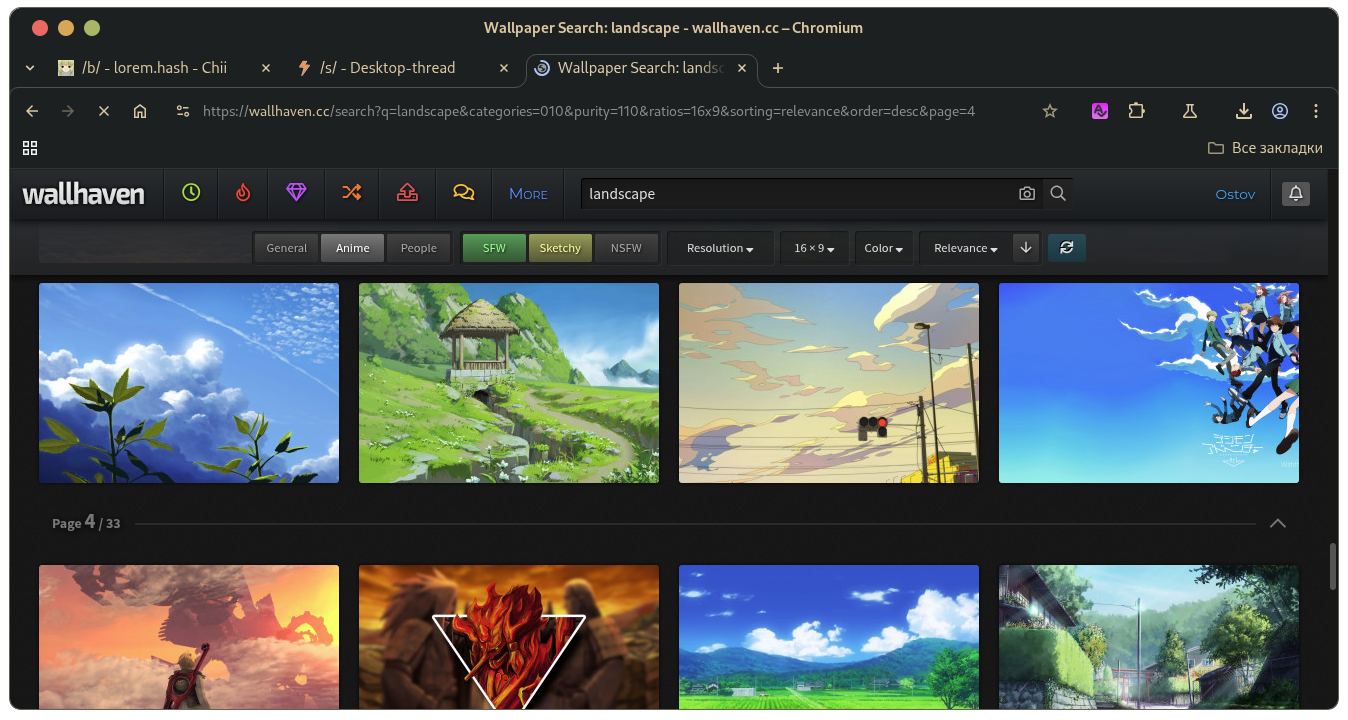View site information for wallhaven.cc

[182, 111]
